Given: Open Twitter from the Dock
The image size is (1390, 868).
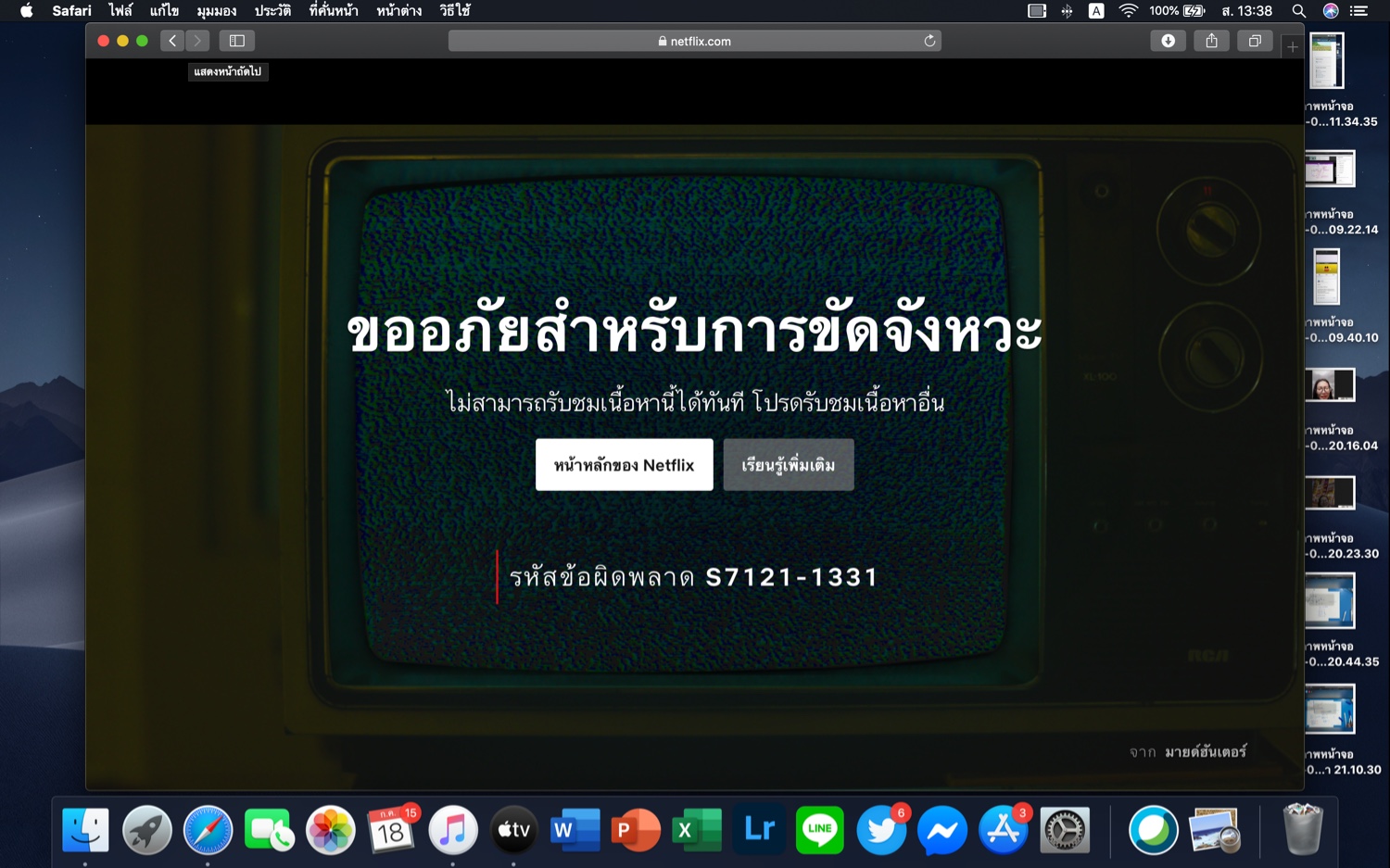Looking at the screenshot, I should [880, 830].
